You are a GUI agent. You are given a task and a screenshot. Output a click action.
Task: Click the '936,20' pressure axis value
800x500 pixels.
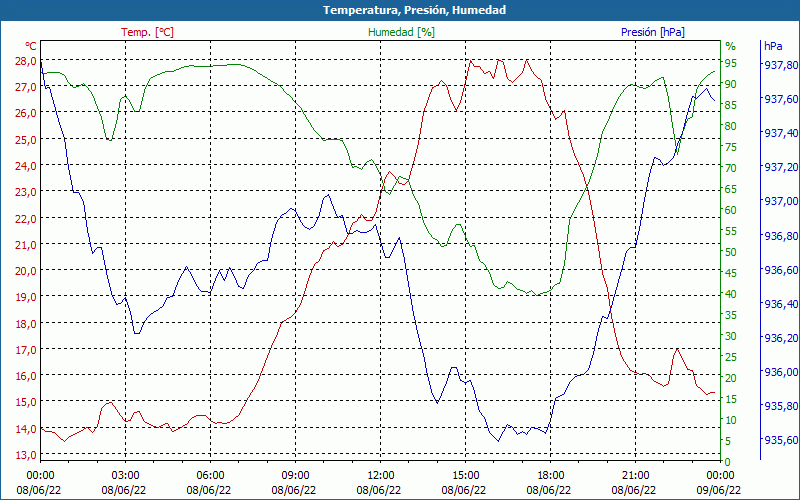[781, 338]
